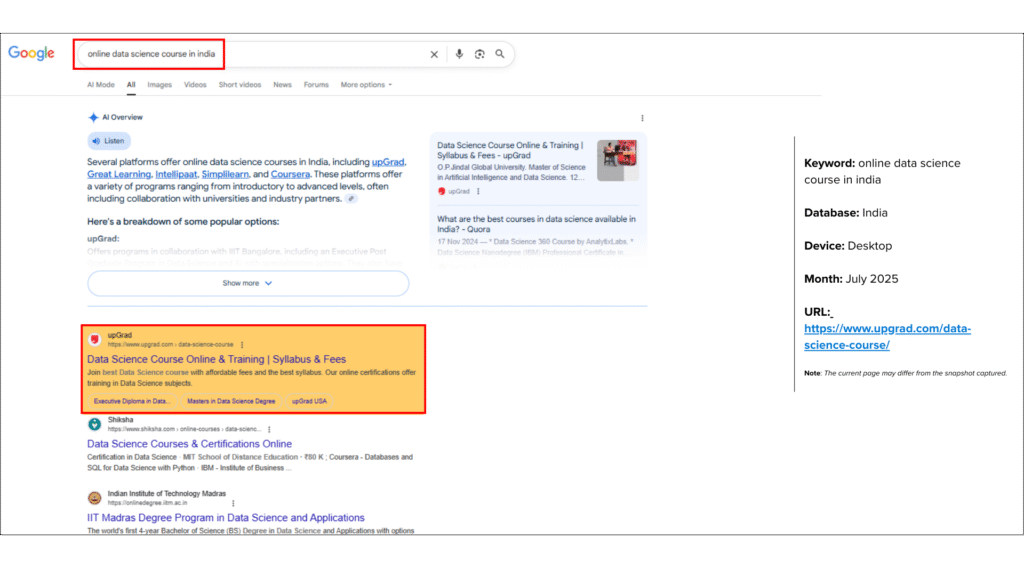Click the three dots beside upGrad result URL

coord(242,344)
